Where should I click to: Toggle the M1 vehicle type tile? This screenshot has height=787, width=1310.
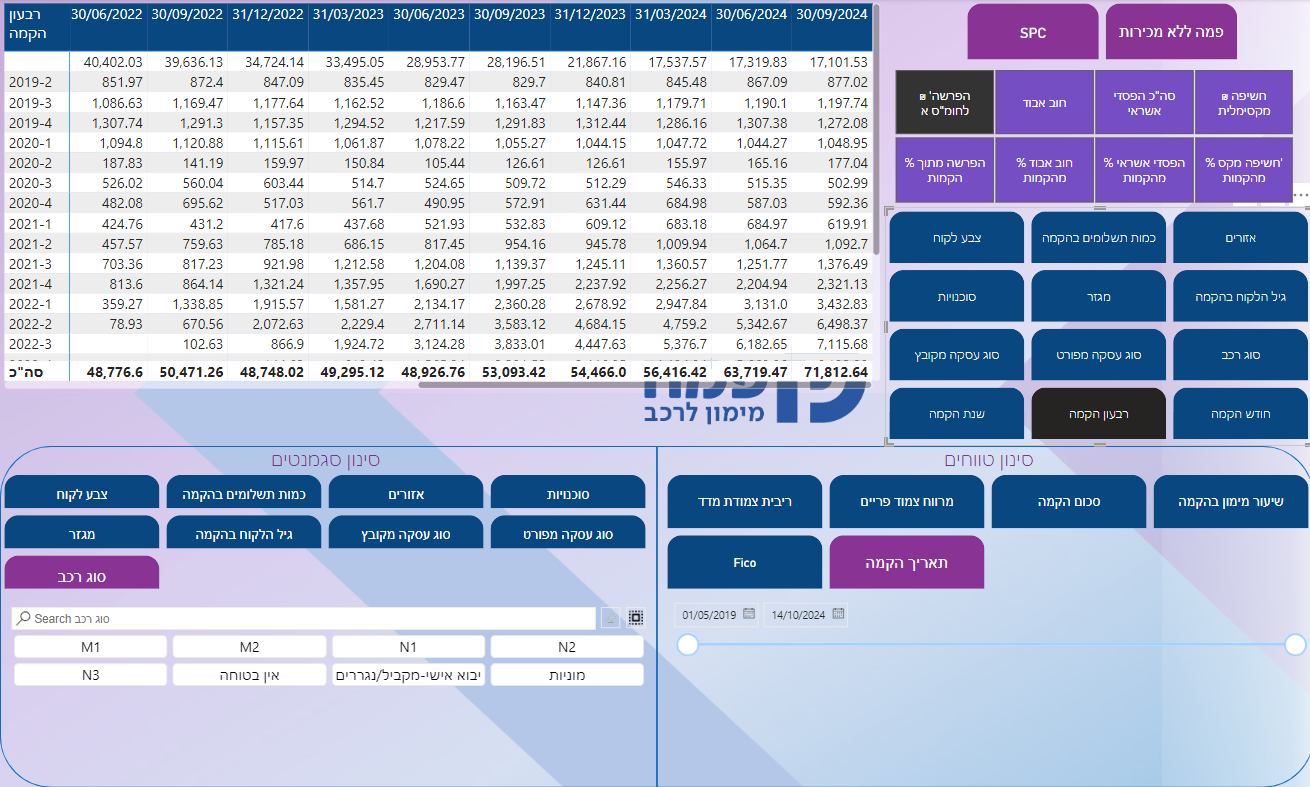point(91,647)
